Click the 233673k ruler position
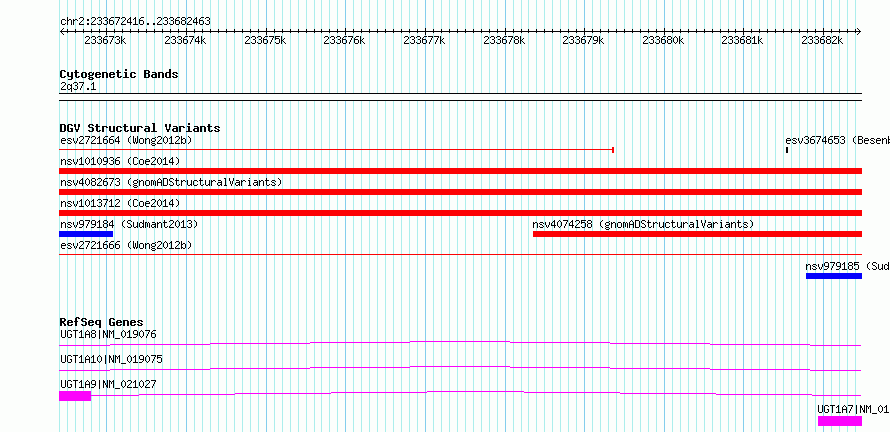 tap(106, 41)
